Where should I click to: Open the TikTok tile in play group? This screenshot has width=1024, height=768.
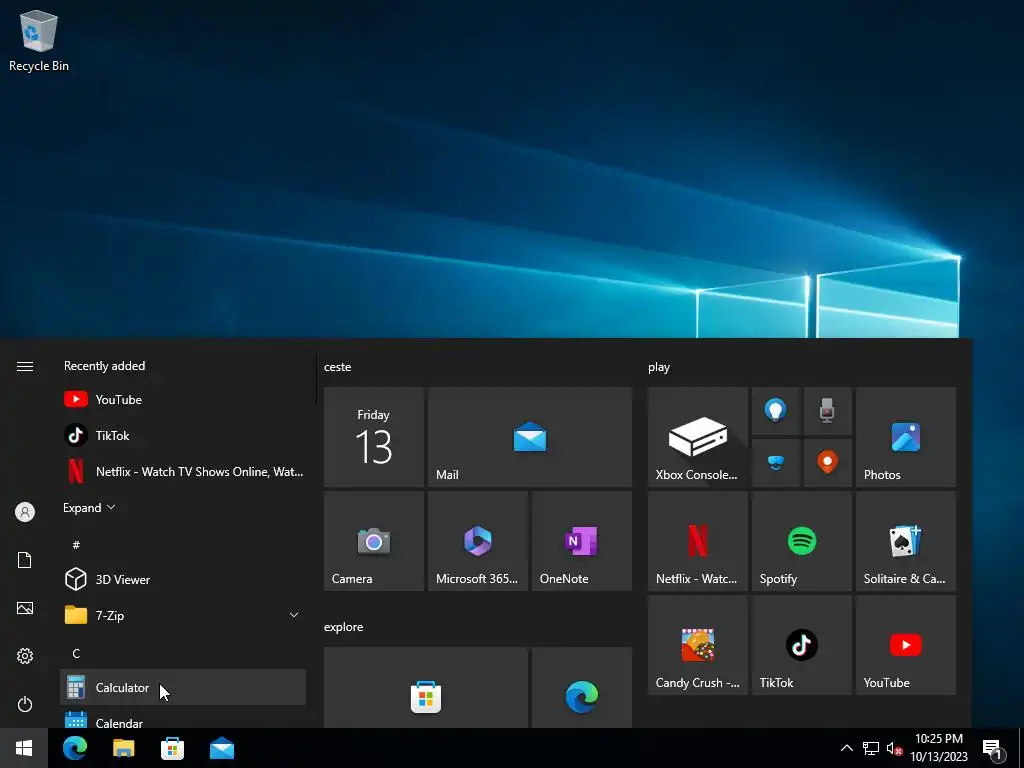tap(802, 645)
